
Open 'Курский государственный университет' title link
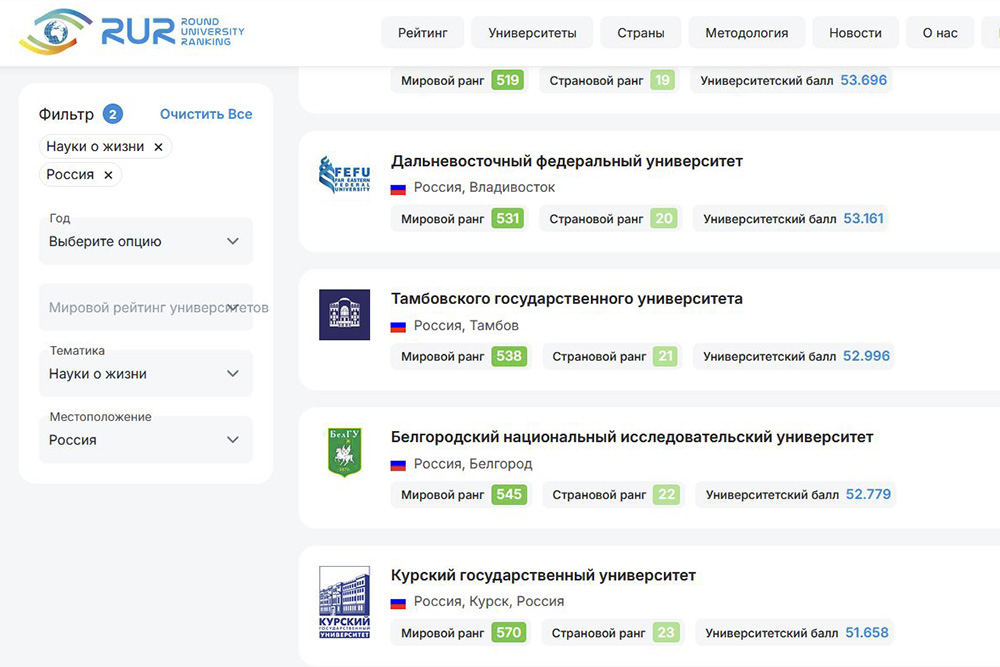coord(543,575)
